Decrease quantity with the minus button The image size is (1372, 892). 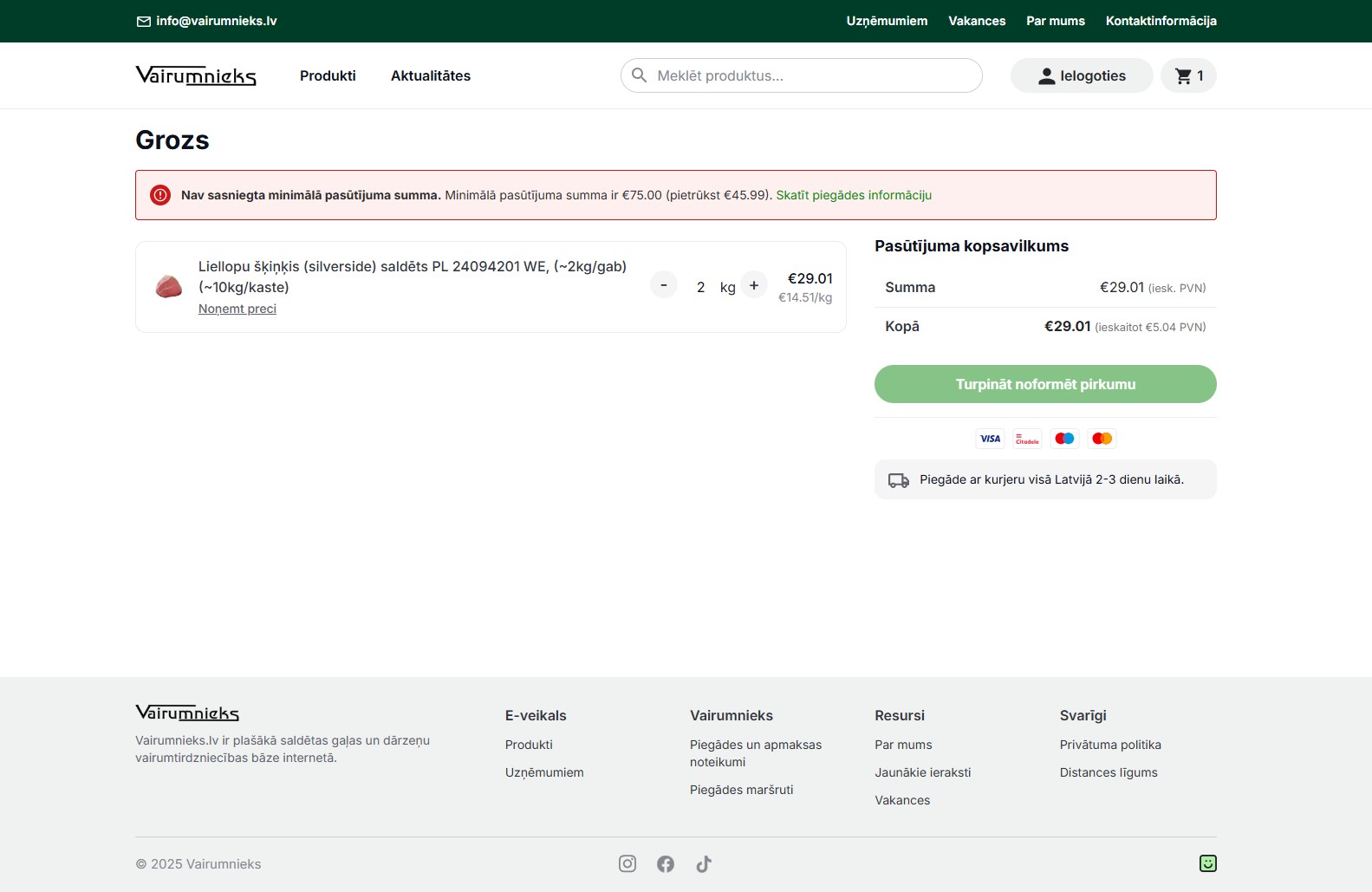(x=664, y=285)
